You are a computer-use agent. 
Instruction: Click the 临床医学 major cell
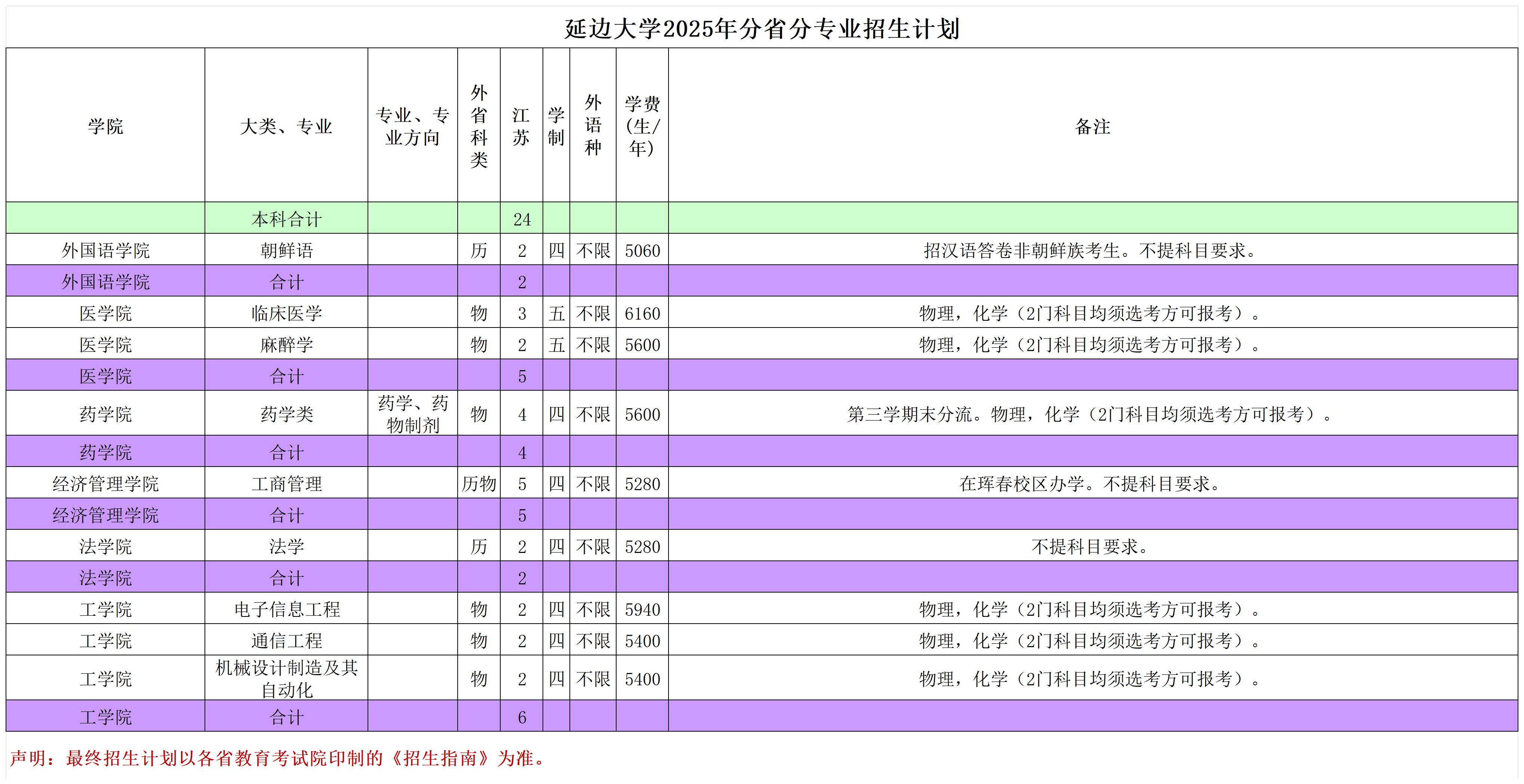(x=286, y=313)
